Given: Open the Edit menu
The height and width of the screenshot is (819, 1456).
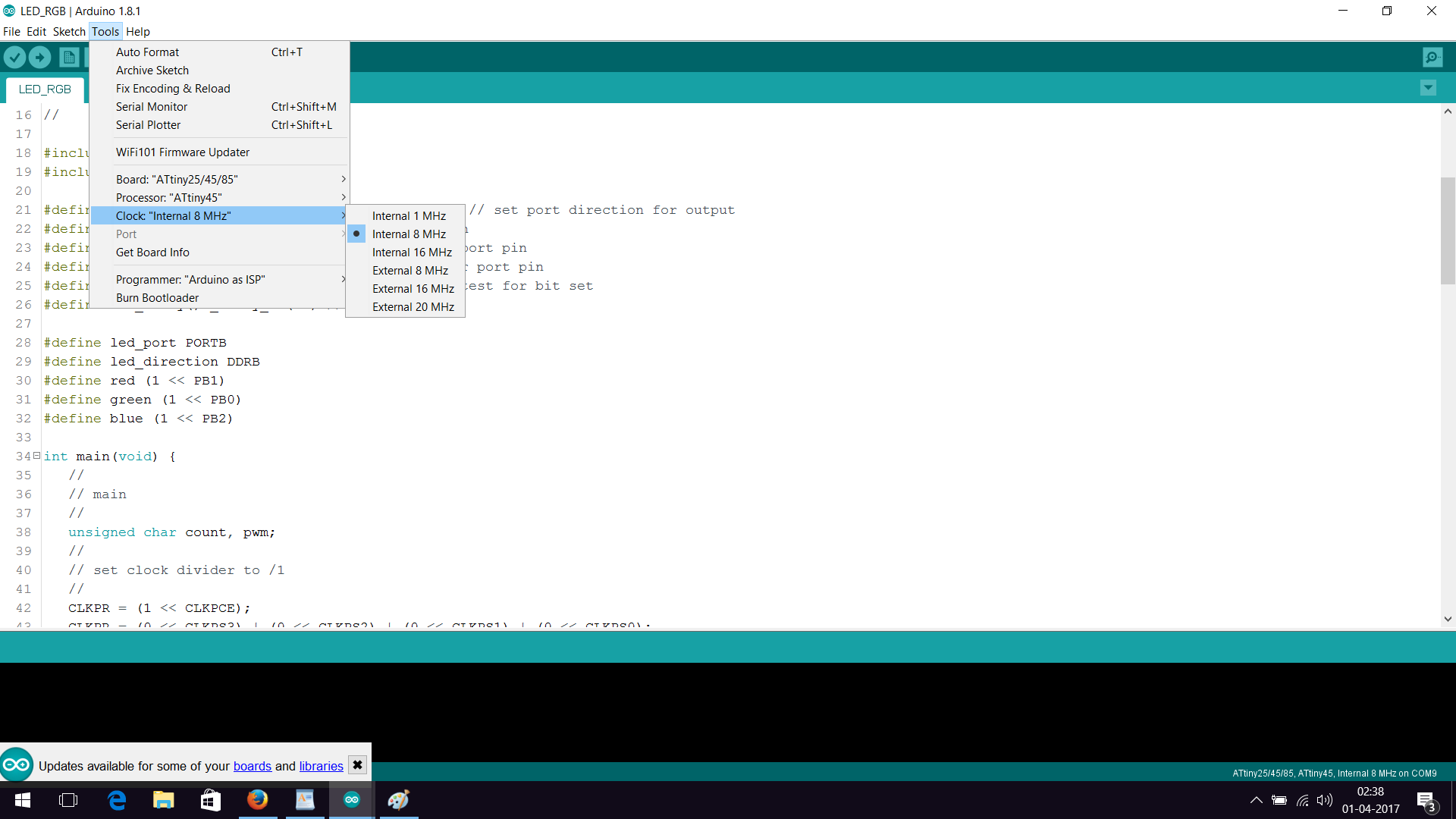Looking at the screenshot, I should [x=36, y=32].
